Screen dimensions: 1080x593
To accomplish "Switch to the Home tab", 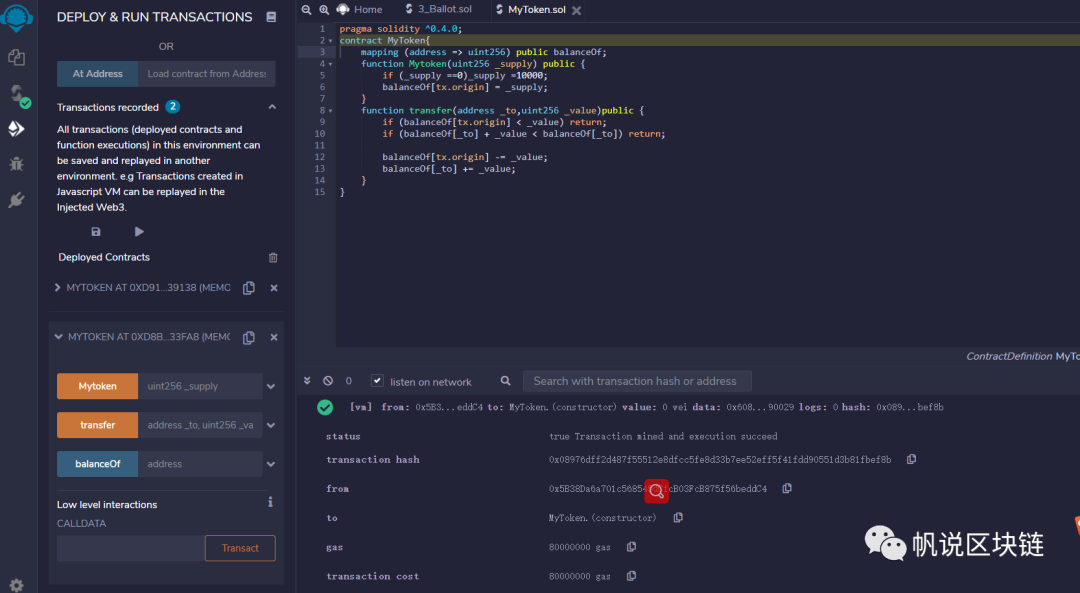I will pos(360,10).
